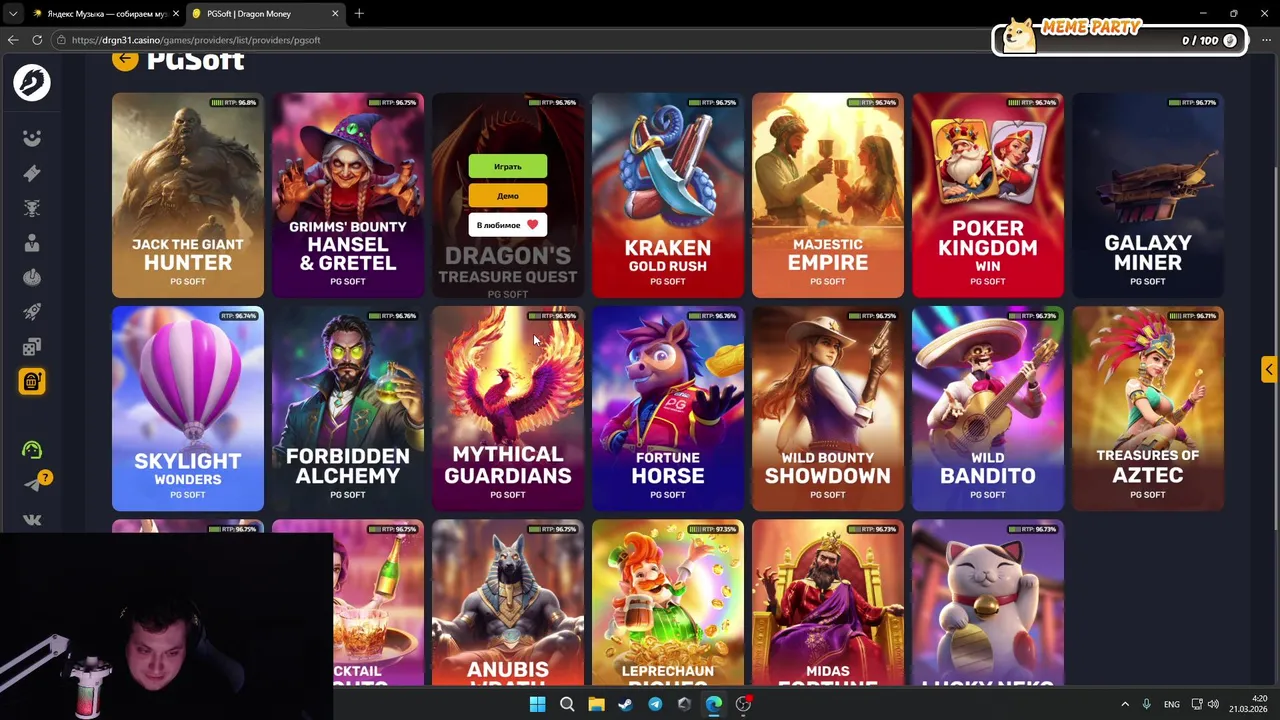Open Mythical Guardians game card
The width and height of the screenshot is (1280, 720).
point(508,409)
